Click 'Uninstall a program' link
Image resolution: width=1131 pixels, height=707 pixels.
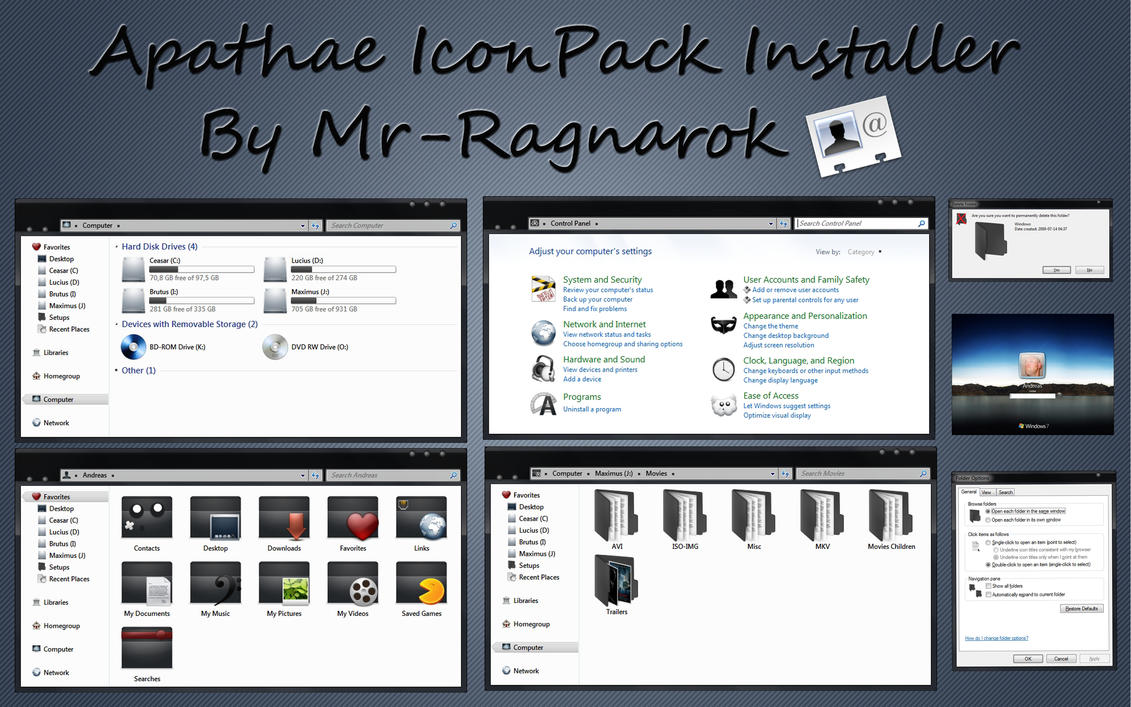click(x=592, y=410)
